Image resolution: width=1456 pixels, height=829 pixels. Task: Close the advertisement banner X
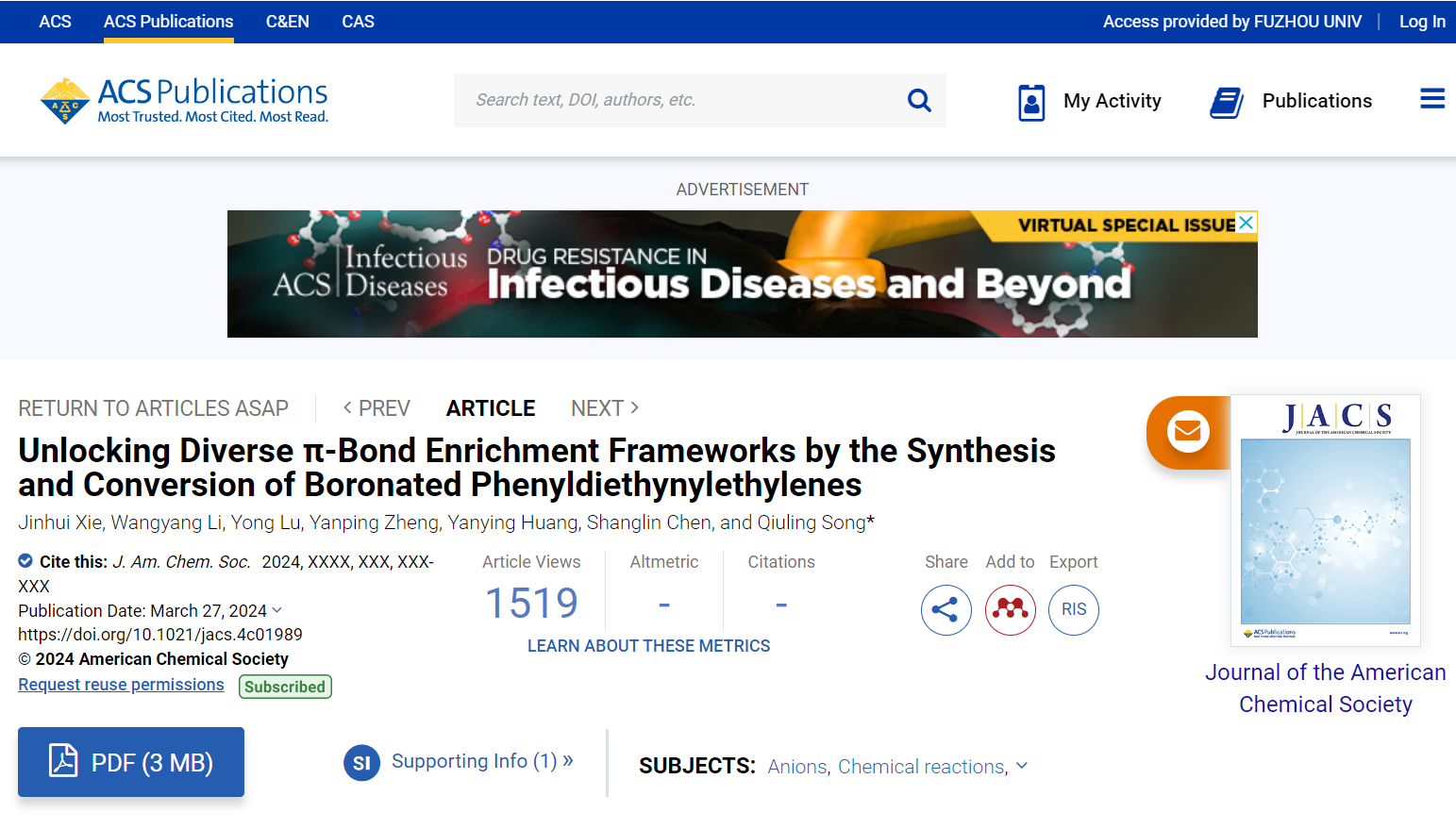pos(1246,223)
